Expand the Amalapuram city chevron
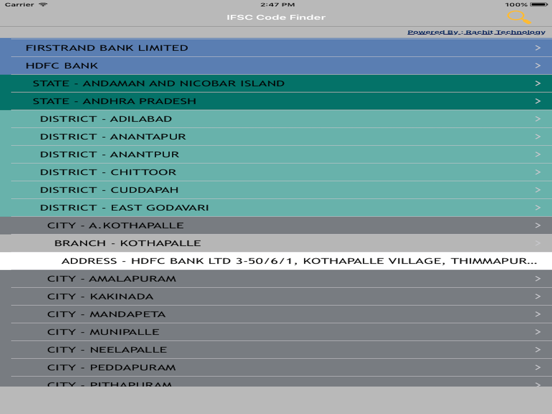 click(x=538, y=278)
